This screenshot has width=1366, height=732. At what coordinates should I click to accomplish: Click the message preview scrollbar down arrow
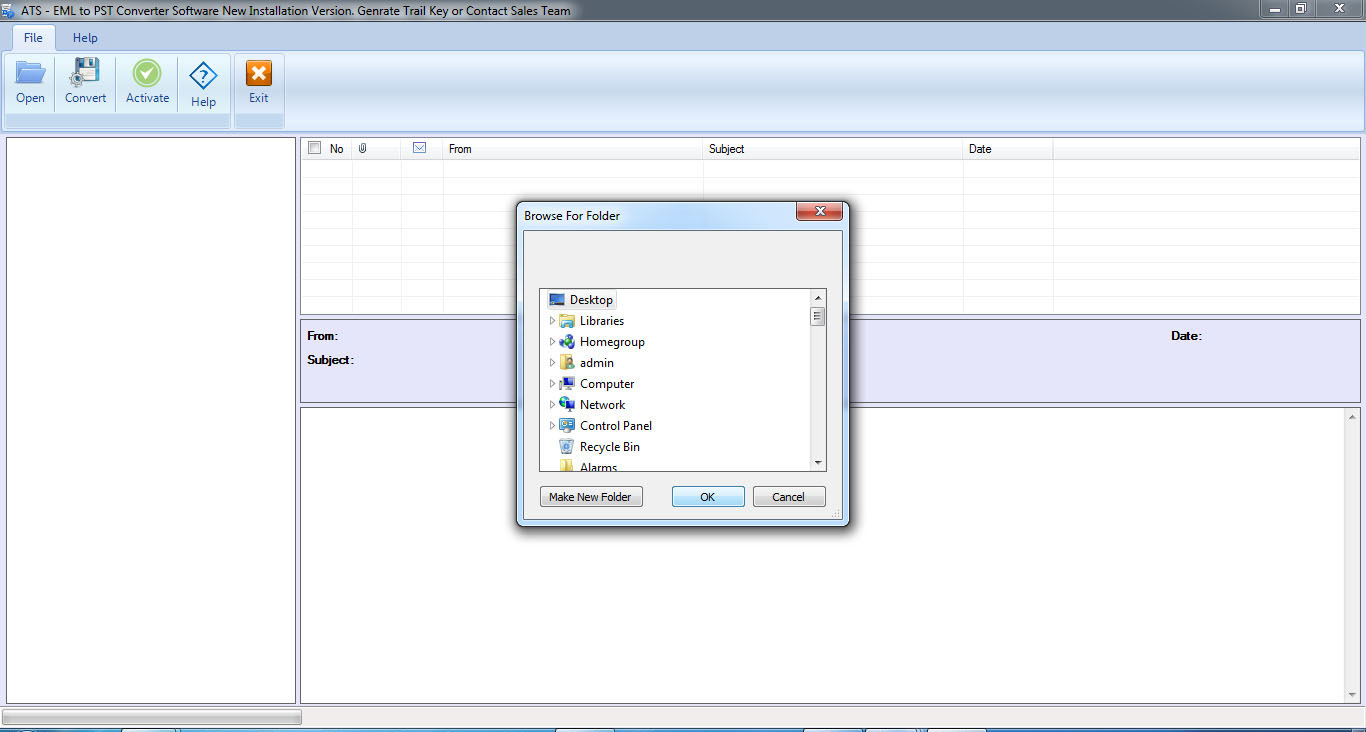pos(1353,695)
